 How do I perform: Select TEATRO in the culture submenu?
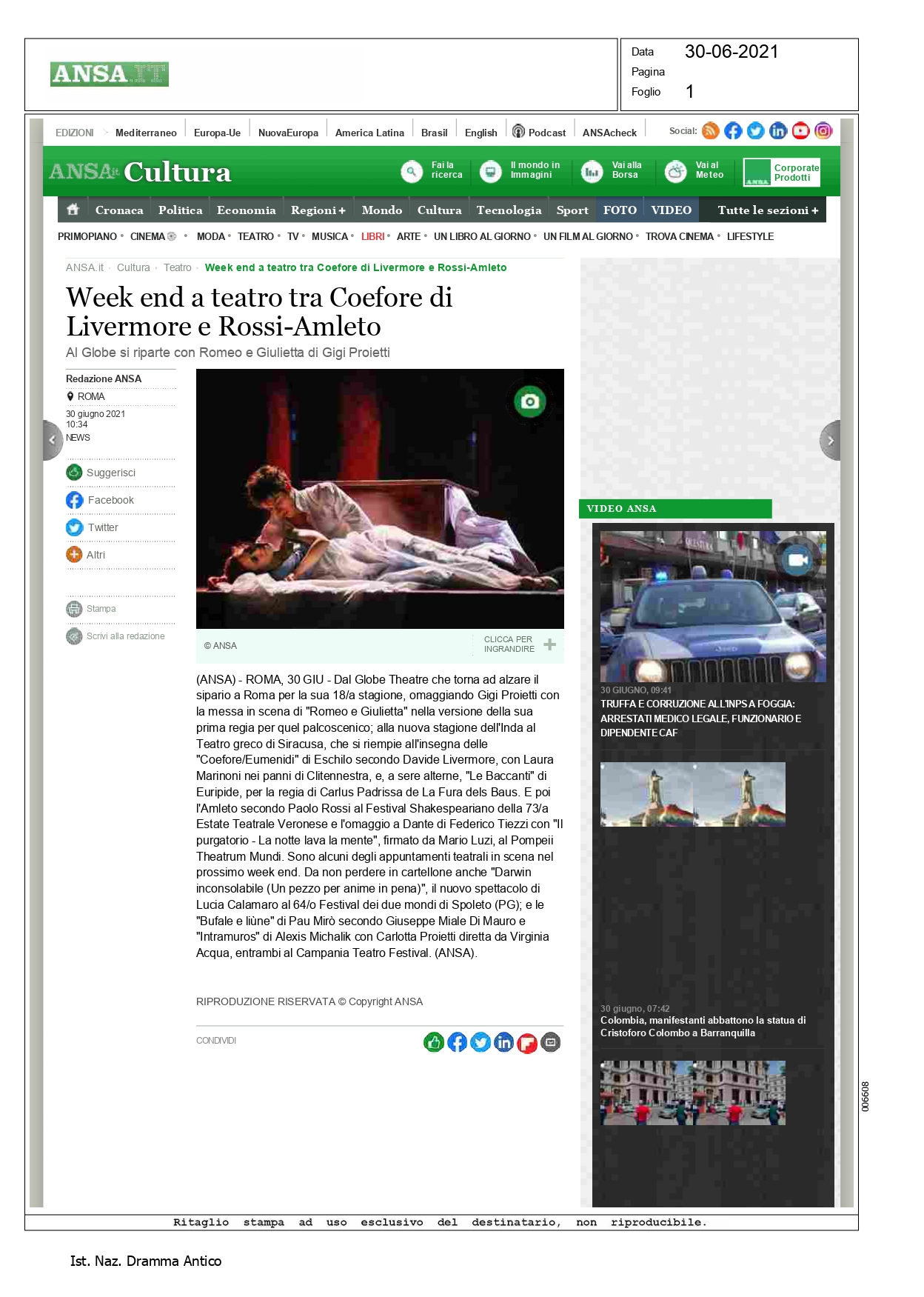(x=256, y=237)
